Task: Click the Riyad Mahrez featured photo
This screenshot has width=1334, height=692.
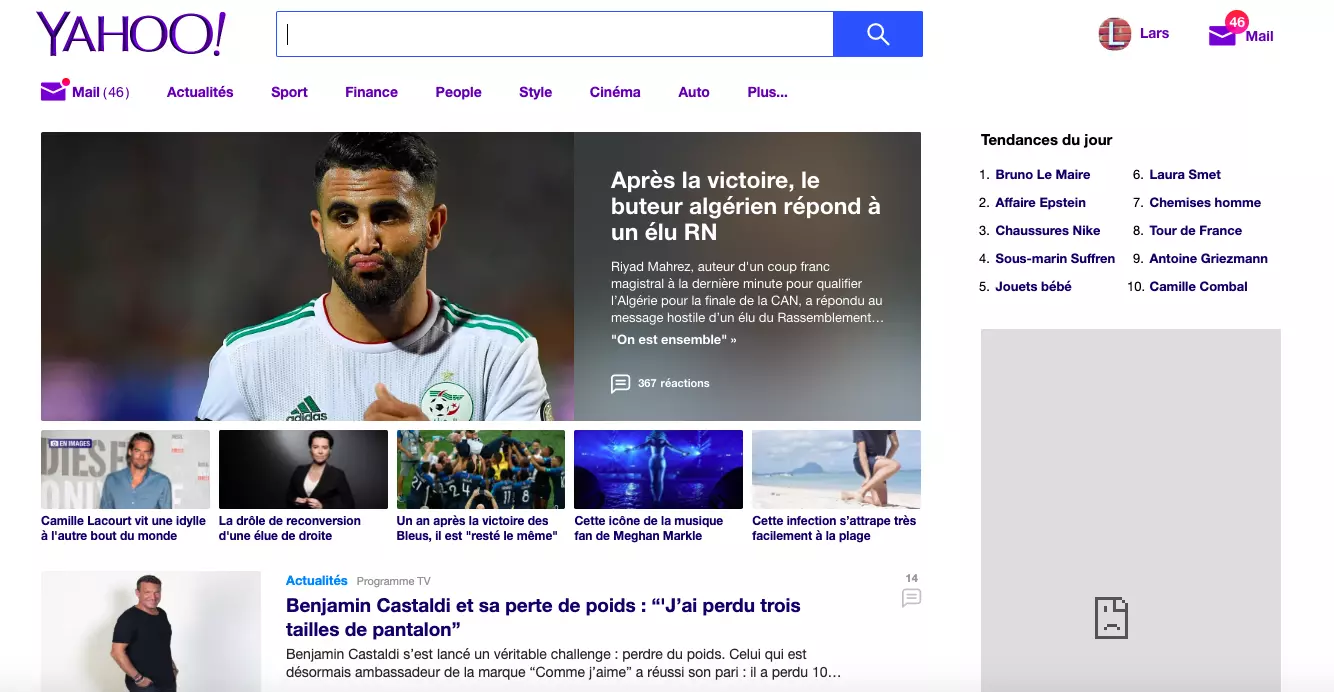Action: (x=307, y=276)
